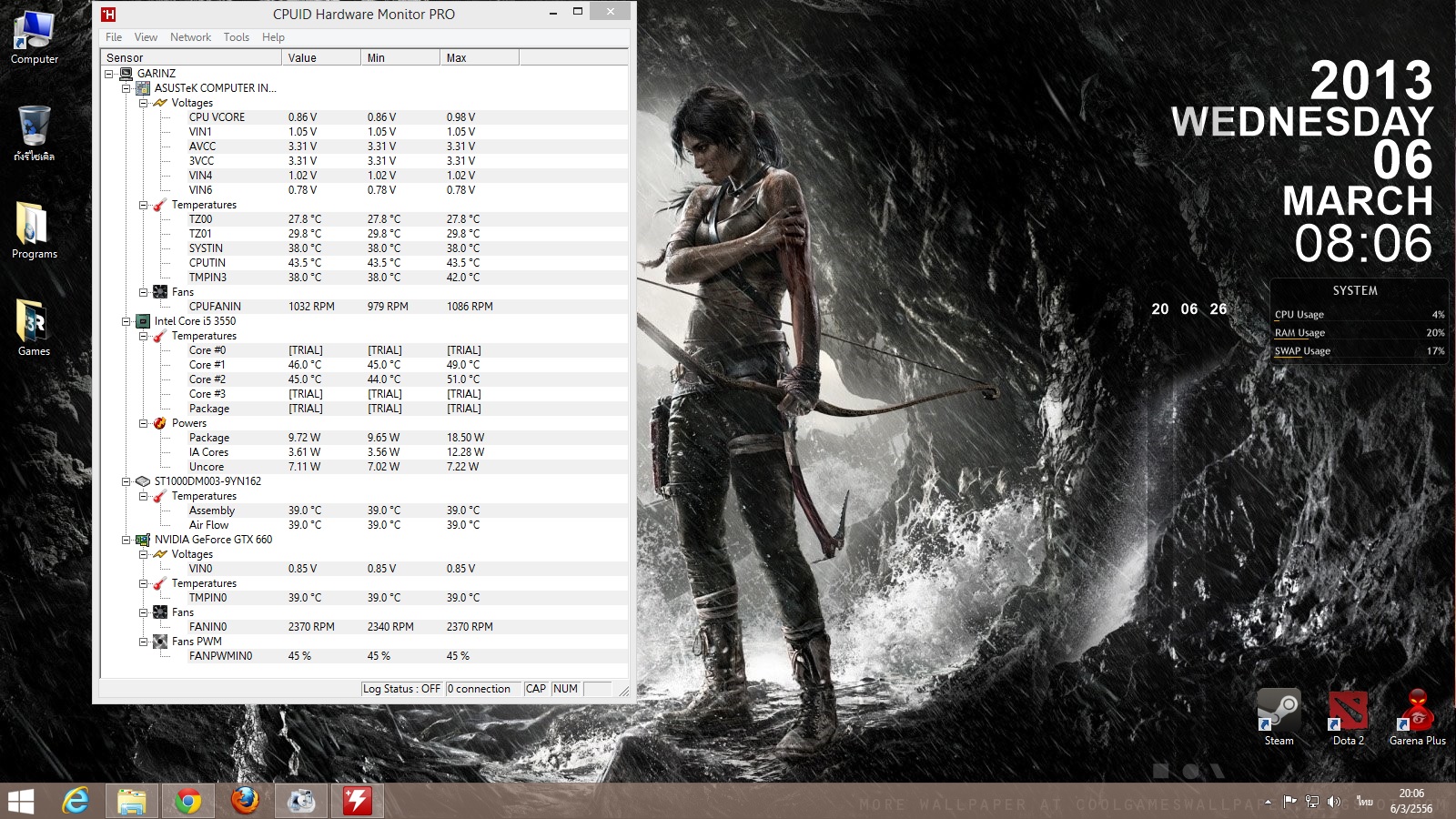Click the Max column header
This screenshot has width=1456, height=819.
point(480,57)
